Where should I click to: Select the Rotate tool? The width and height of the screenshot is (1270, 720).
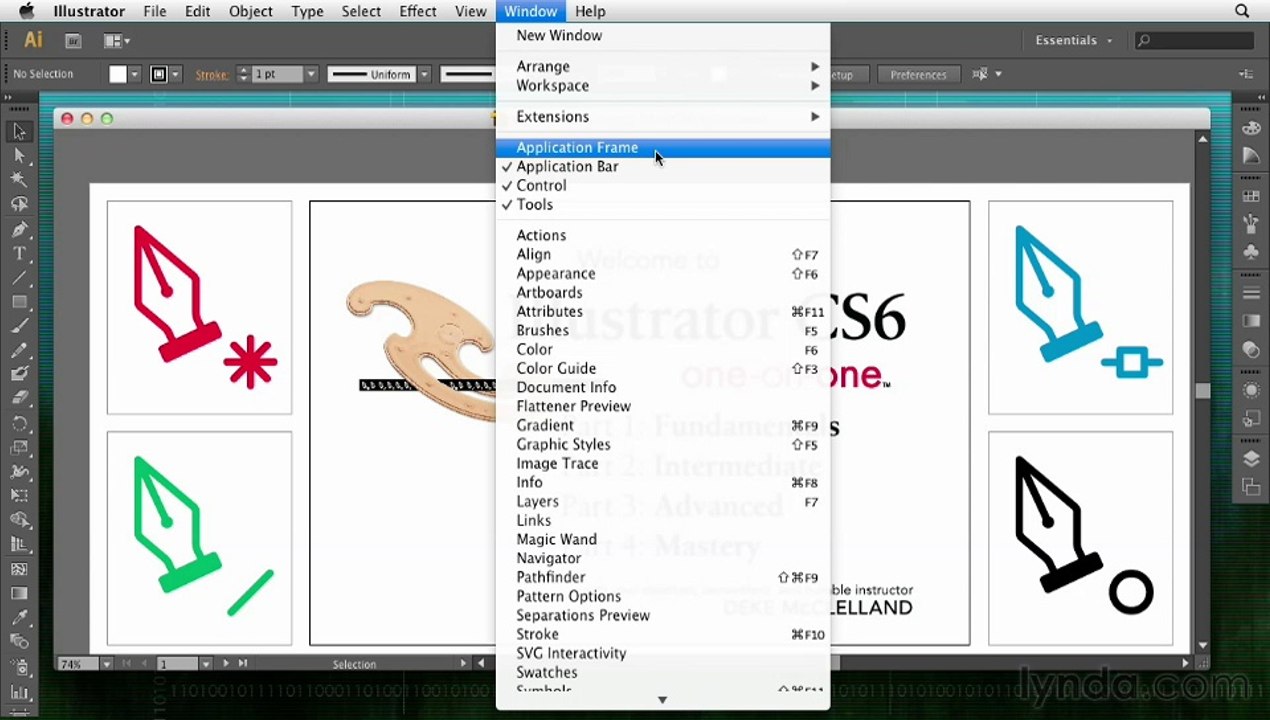[19, 423]
